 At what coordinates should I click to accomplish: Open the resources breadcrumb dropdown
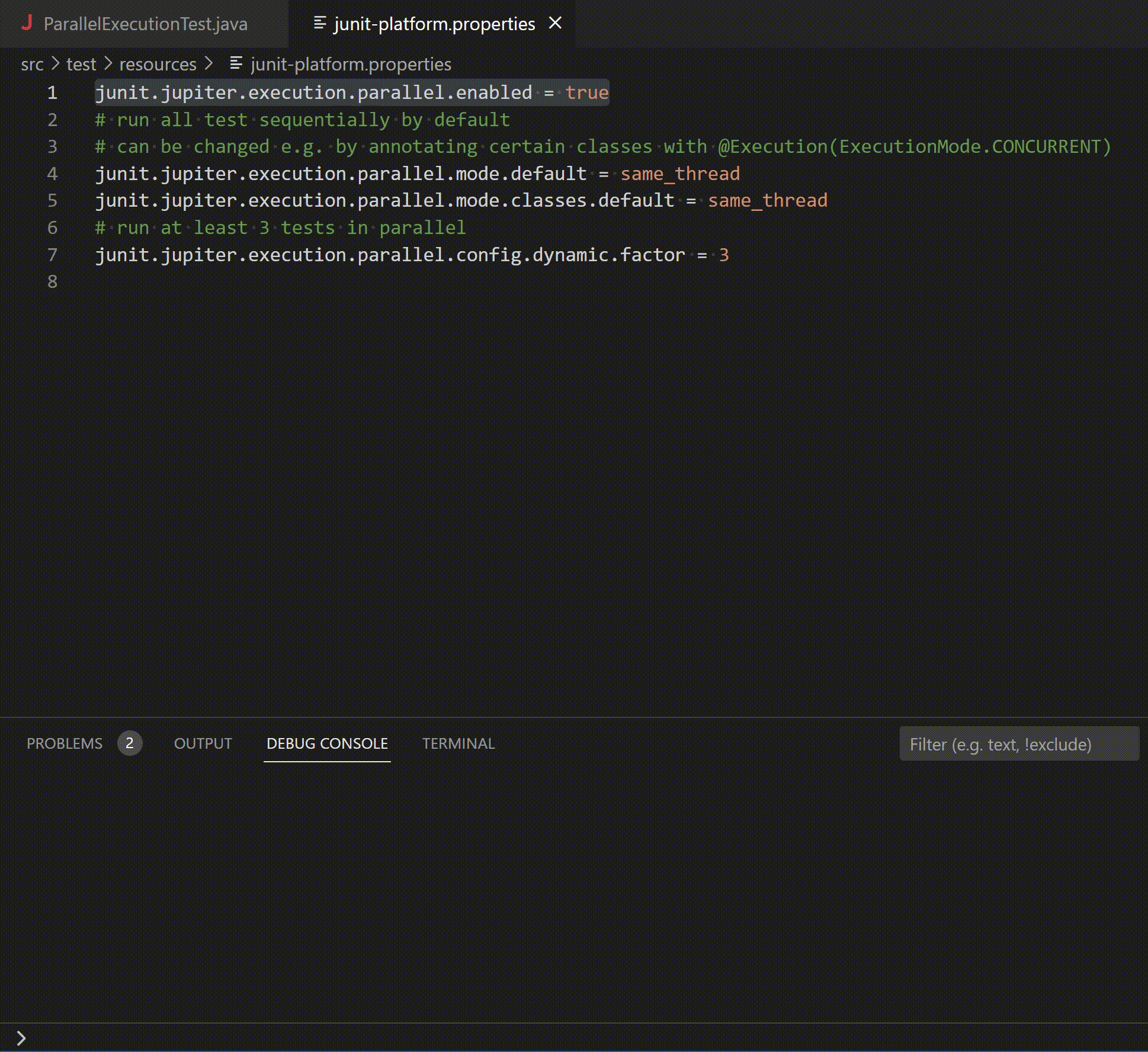coord(158,63)
